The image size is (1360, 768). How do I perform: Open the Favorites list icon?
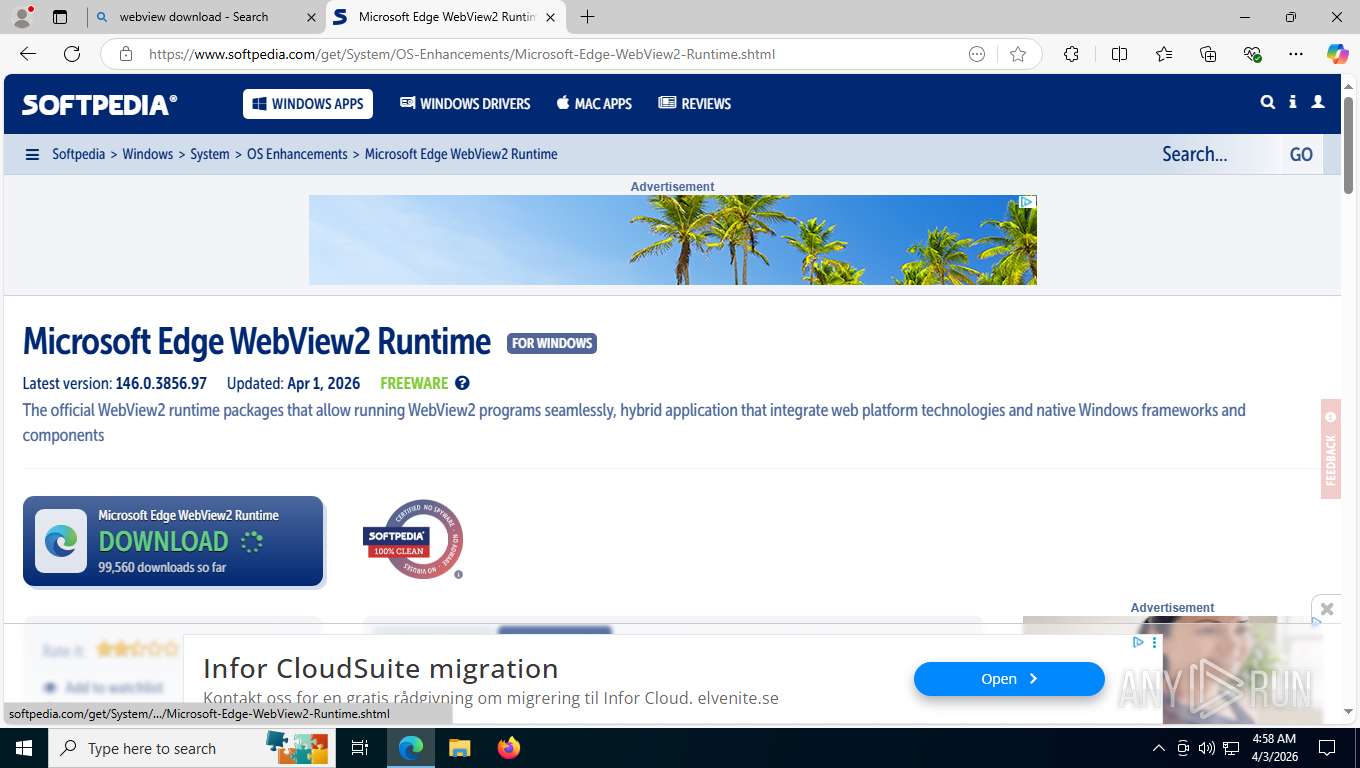pos(1164,54)
